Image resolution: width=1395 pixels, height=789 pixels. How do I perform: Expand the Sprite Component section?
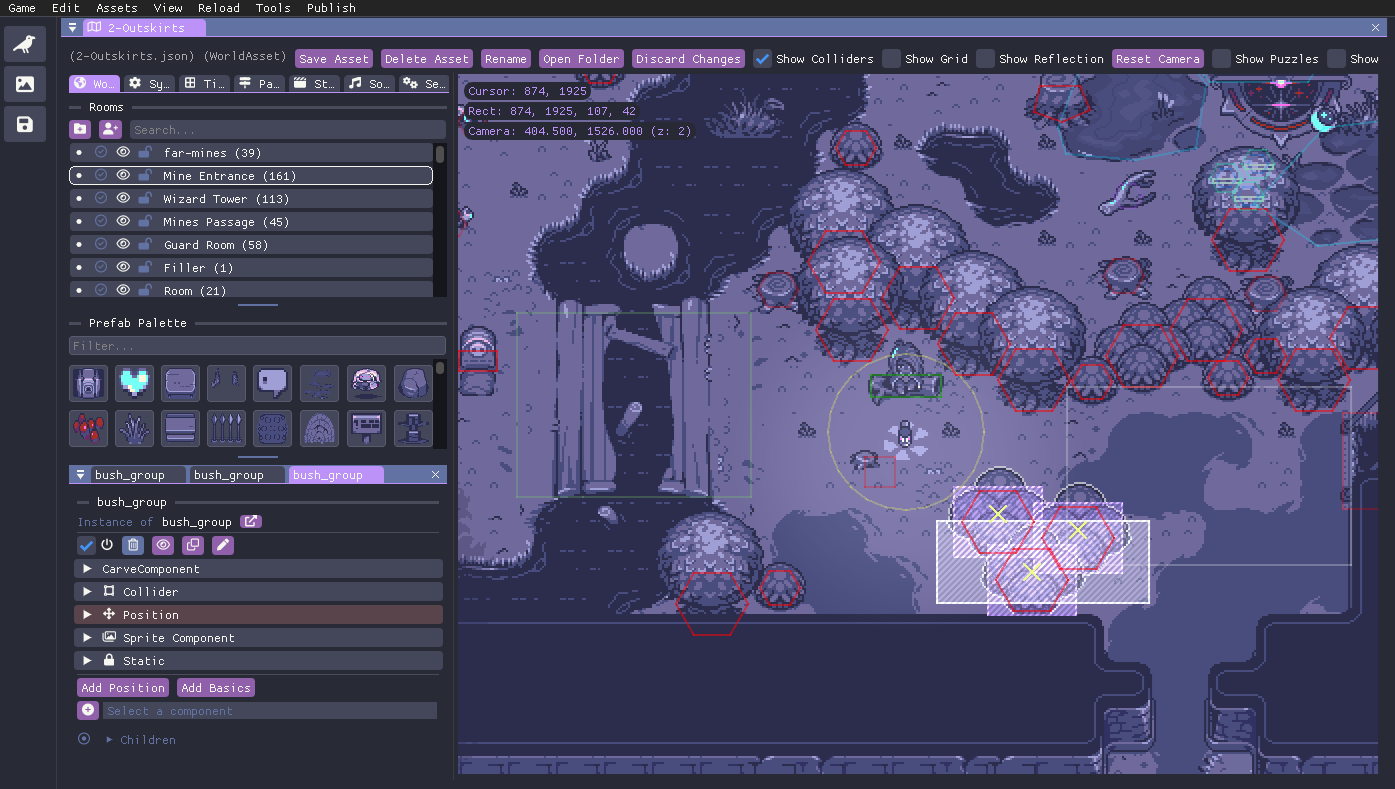(x=88, y=638)
